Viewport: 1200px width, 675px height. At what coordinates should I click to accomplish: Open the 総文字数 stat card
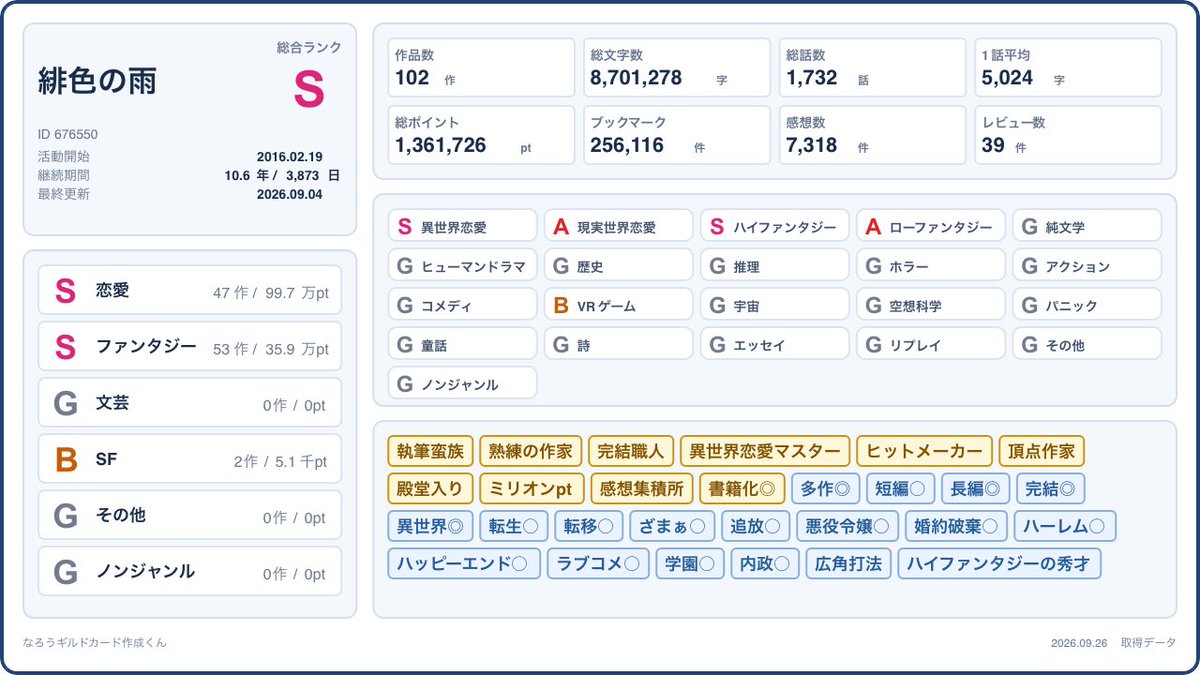click(x=677, y=68)
